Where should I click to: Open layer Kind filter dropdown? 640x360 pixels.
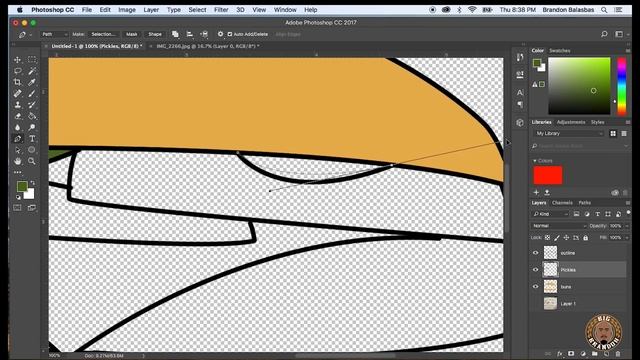pos(550,214)
